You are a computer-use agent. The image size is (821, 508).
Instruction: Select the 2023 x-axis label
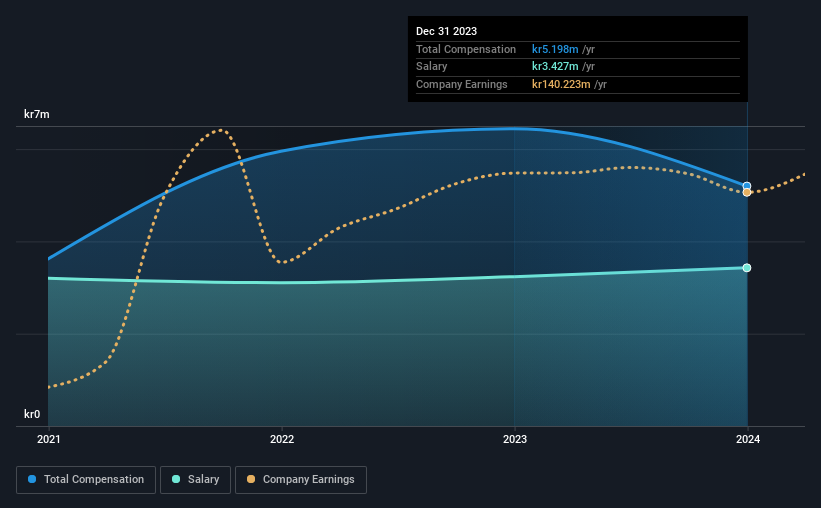click(515, 439)
